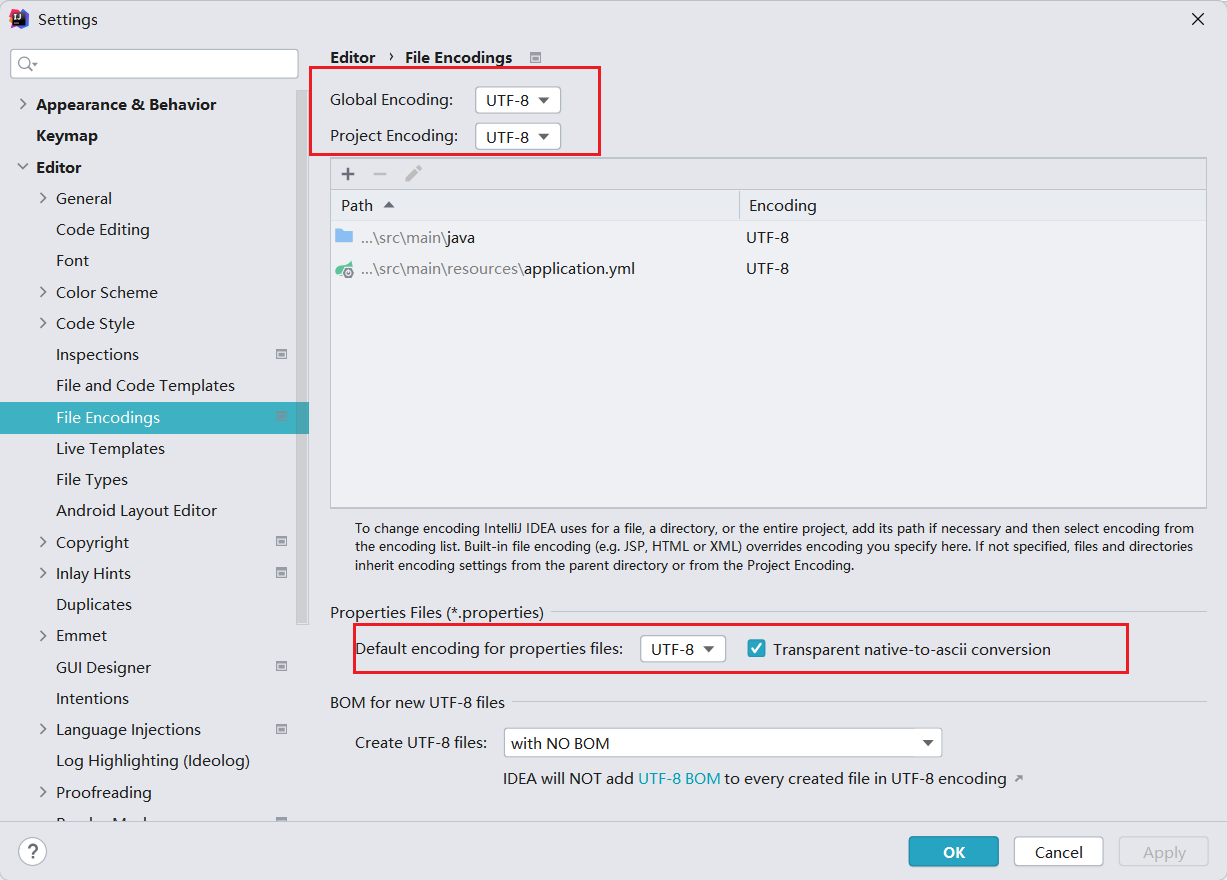Click the project icon next to Inspections
Image resolution: width=1227 pixels, height=880 pixels.
click(282, 354)
